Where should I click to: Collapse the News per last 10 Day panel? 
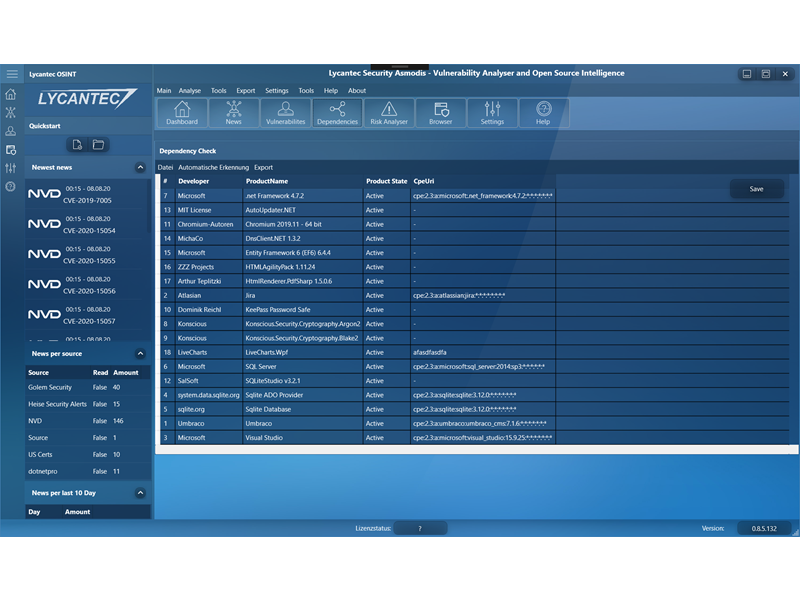tap(140, 493)
